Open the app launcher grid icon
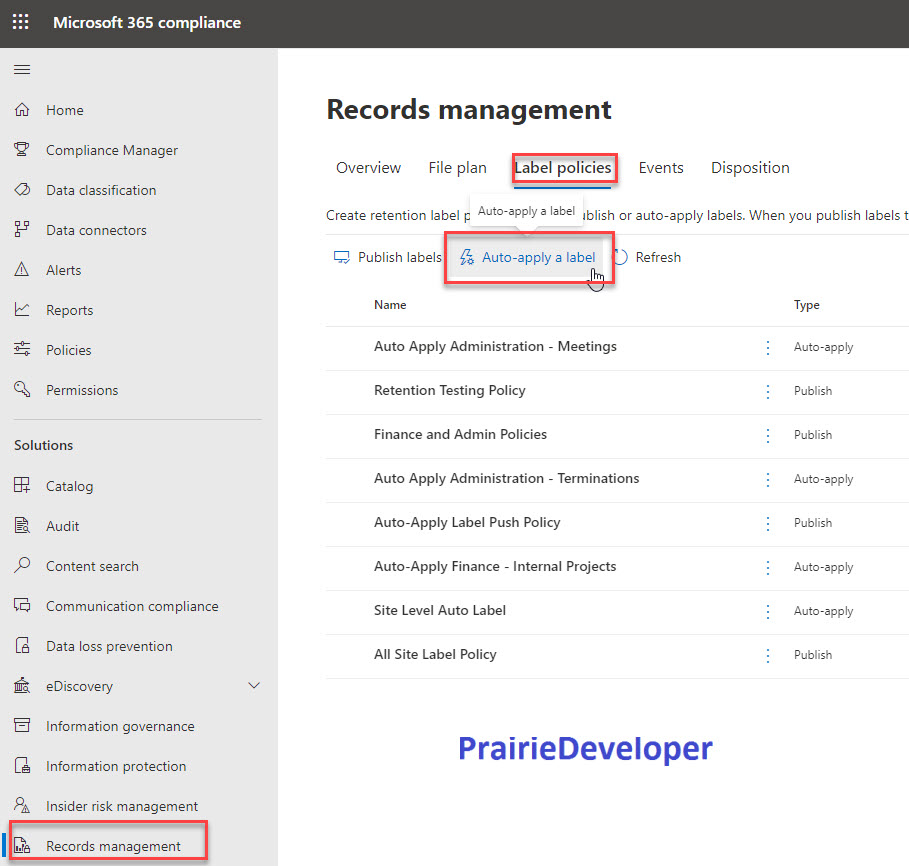 [x=21, y=22]
